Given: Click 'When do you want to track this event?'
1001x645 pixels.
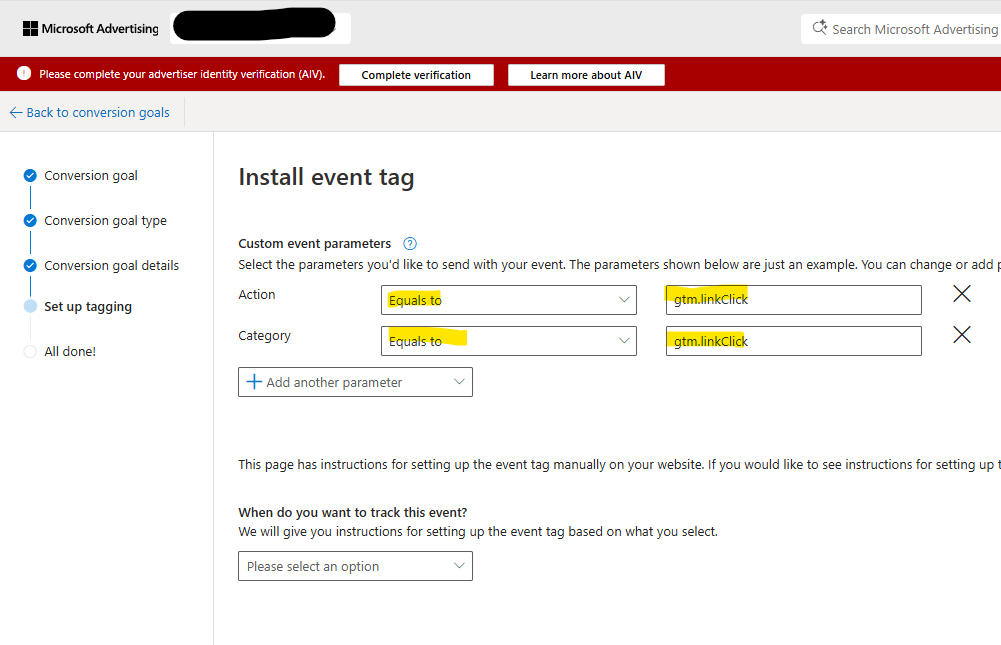Looking at the screenshot, I should point(352,512).
